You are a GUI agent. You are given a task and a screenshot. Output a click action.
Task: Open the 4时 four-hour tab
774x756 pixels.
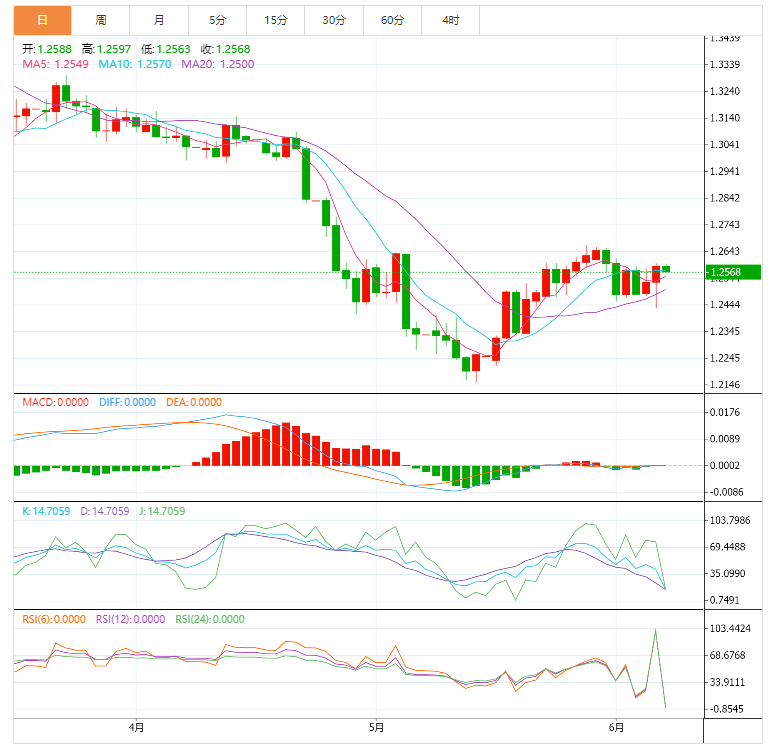(451, 20)
